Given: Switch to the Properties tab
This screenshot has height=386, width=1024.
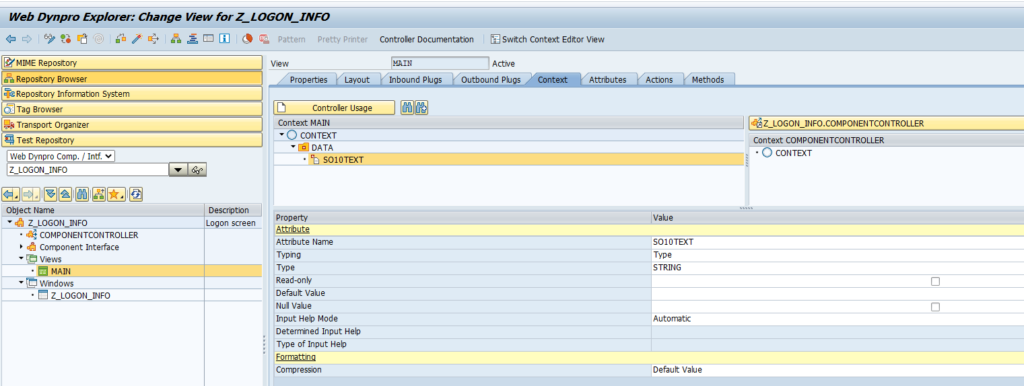Looking at the screenshot, I should (x=308, y=80).
